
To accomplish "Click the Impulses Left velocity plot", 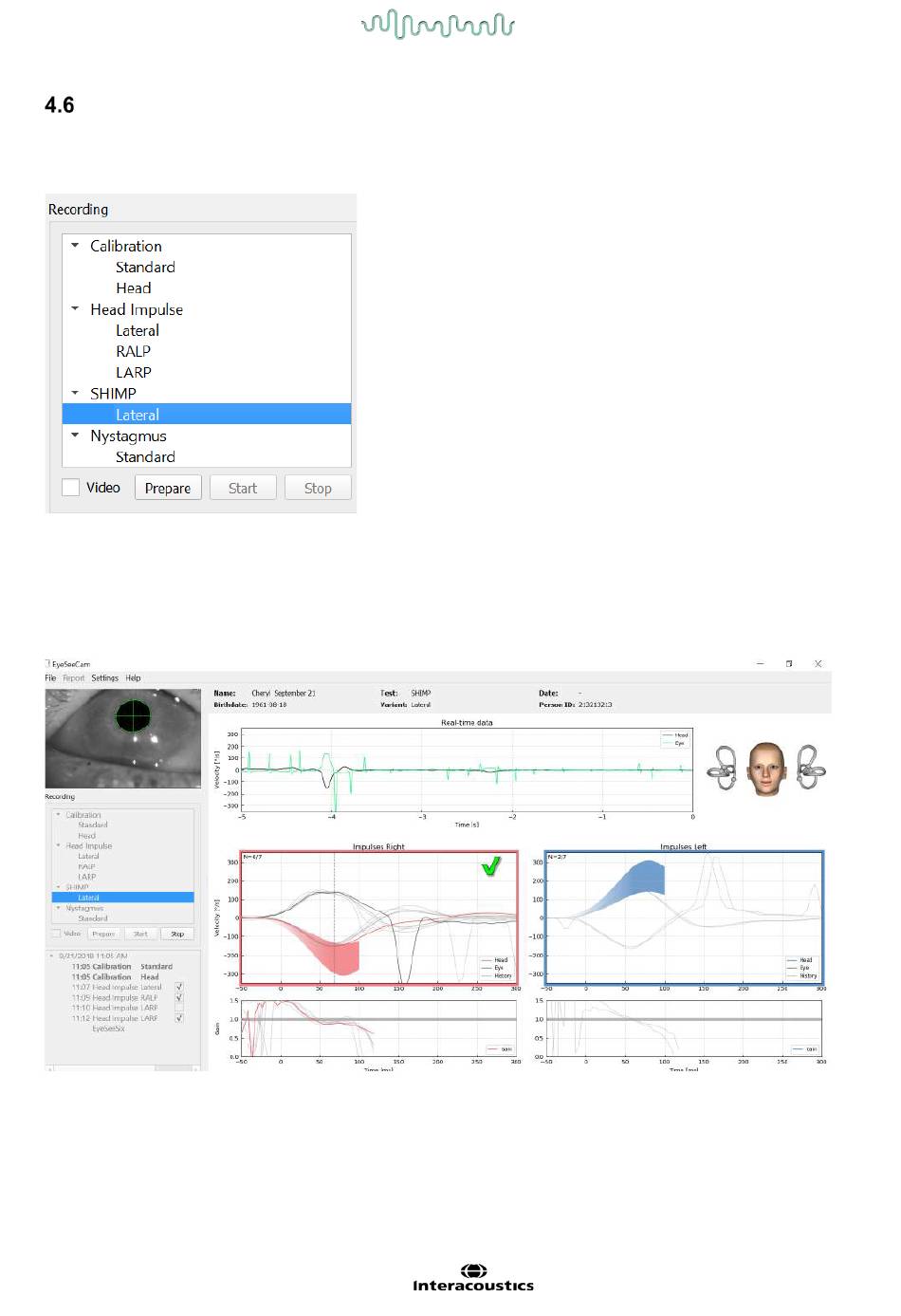I will tap(684, 917).
